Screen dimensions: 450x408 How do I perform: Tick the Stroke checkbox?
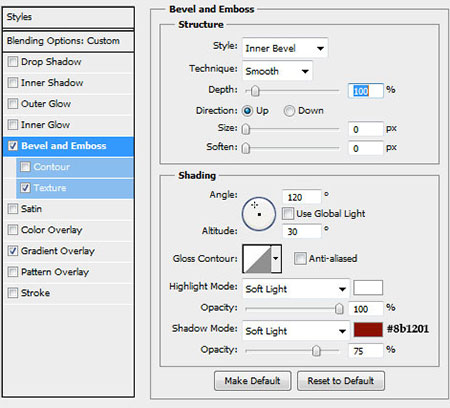pos(13,293)
